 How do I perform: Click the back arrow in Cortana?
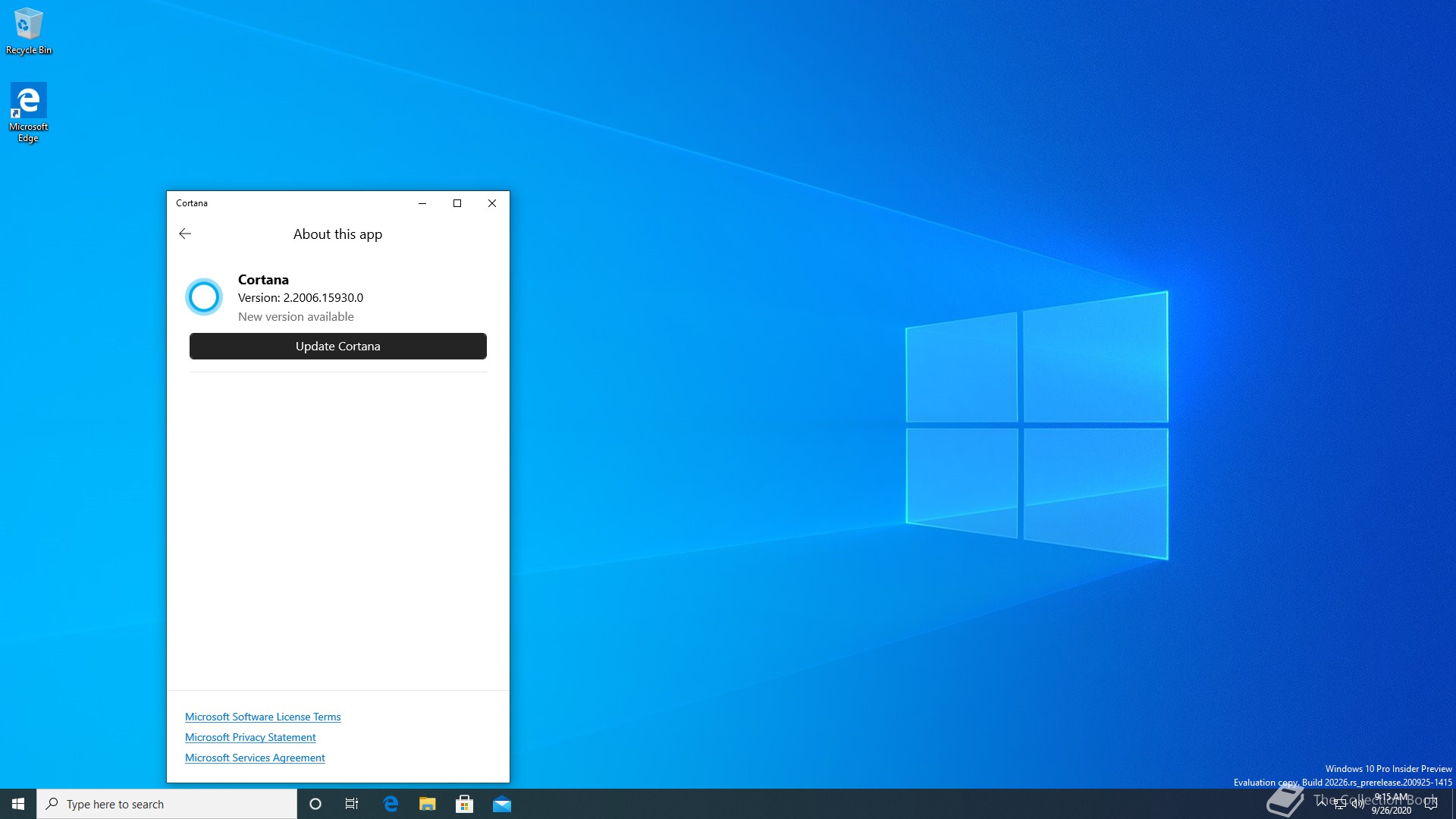[x=185, y=234]
